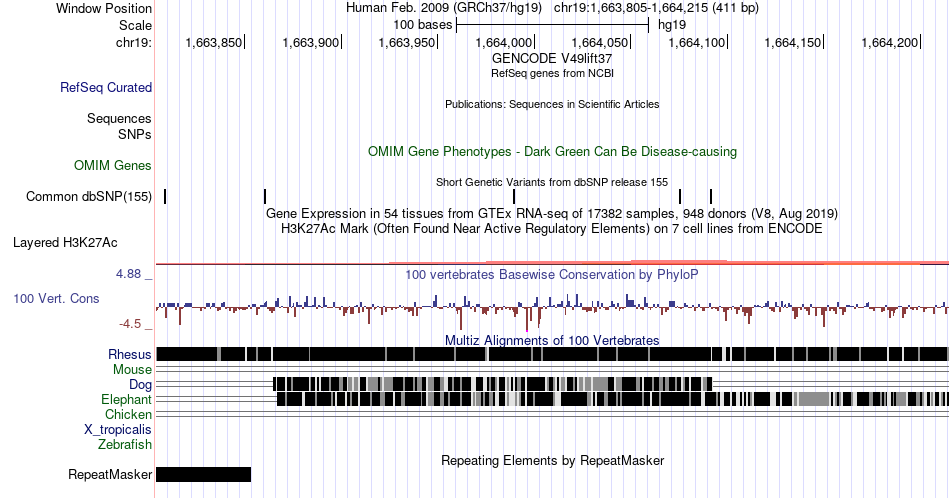The width and height of the screenshot is (950, 498).
Task: Click the Rhesus alignment row label
Action: click(x=130, y=354)
